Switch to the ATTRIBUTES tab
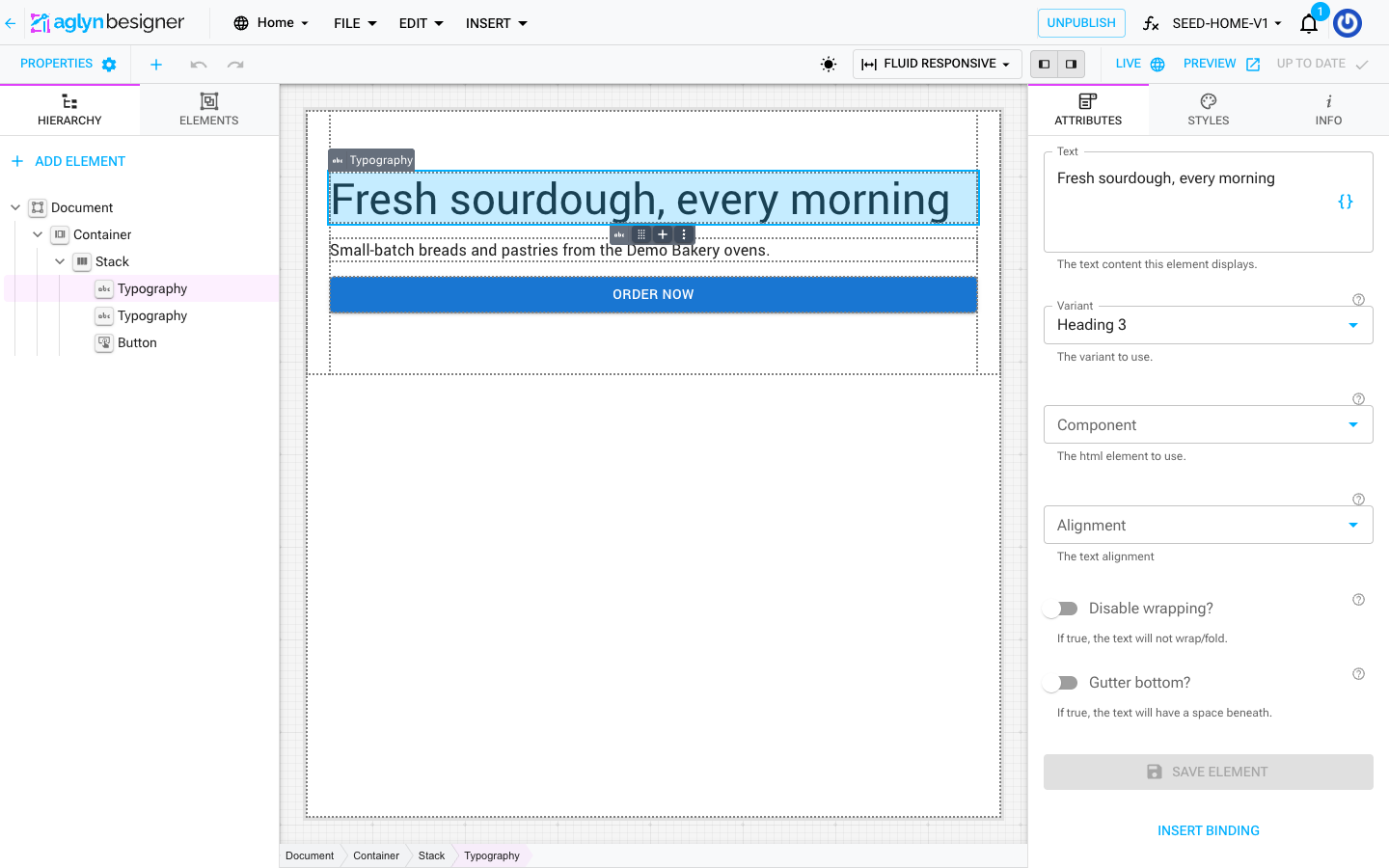Image resolution: width=1389 pixels, height=868 pixels. [x=1088, y=110]
